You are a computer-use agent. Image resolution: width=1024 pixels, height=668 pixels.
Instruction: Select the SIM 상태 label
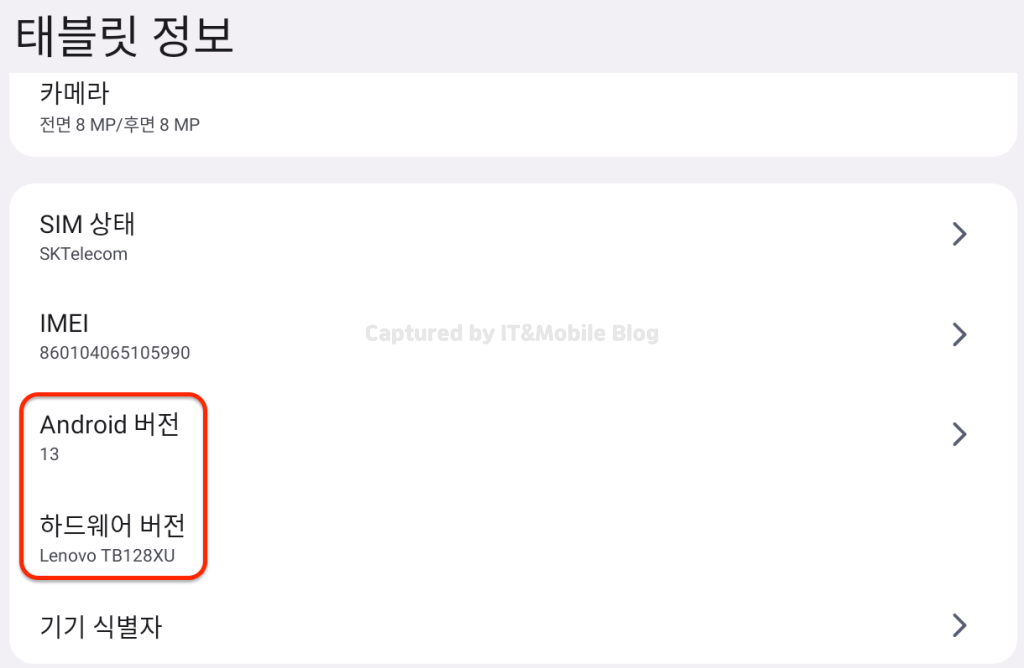87,225
